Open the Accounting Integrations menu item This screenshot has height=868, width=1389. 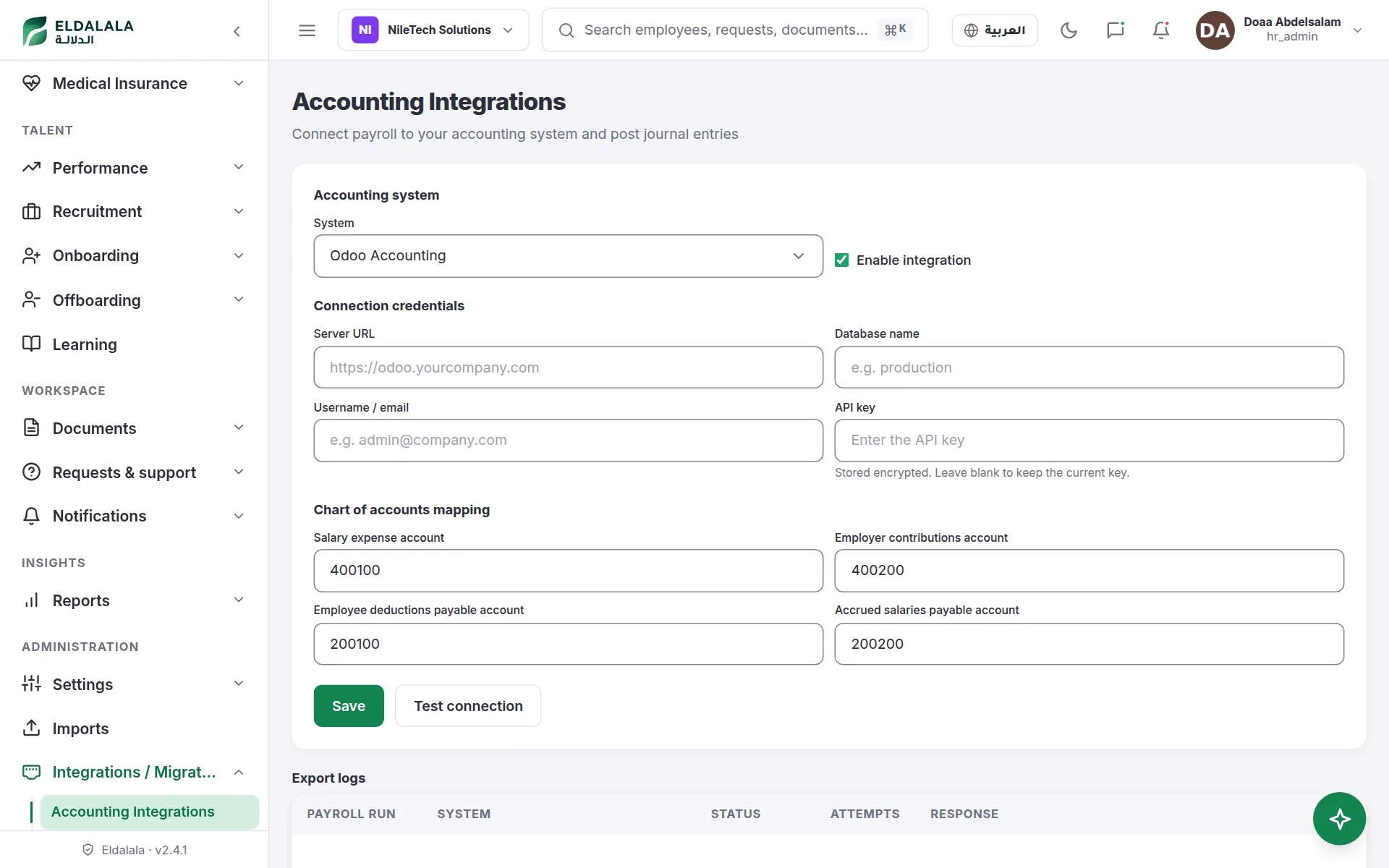pos(149,812)
